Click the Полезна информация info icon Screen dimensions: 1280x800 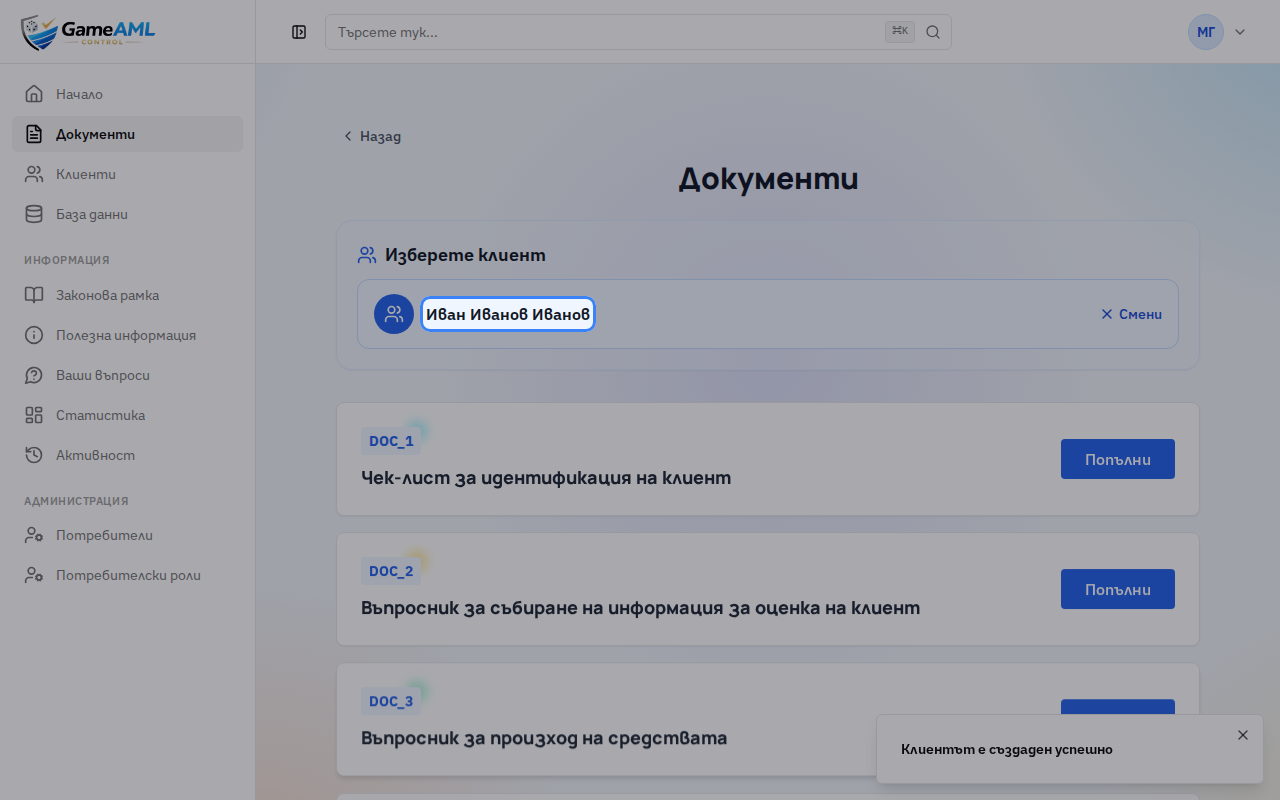[x=34, y=335]
